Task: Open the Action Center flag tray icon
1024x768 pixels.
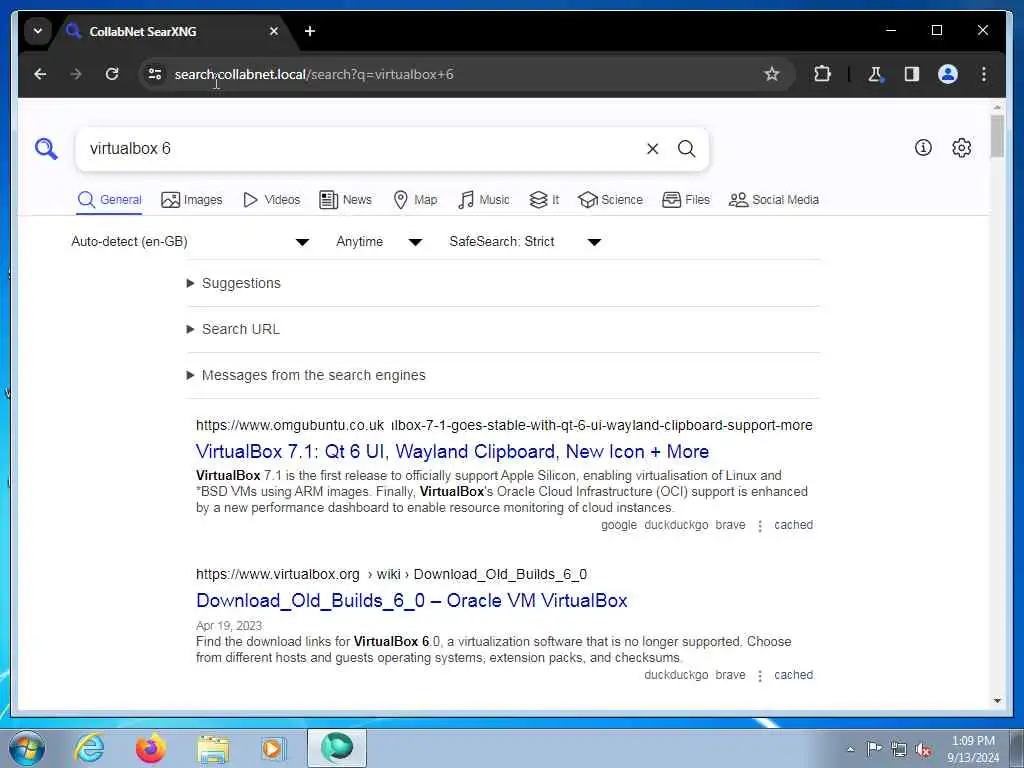Action: (x=874, y=748)
